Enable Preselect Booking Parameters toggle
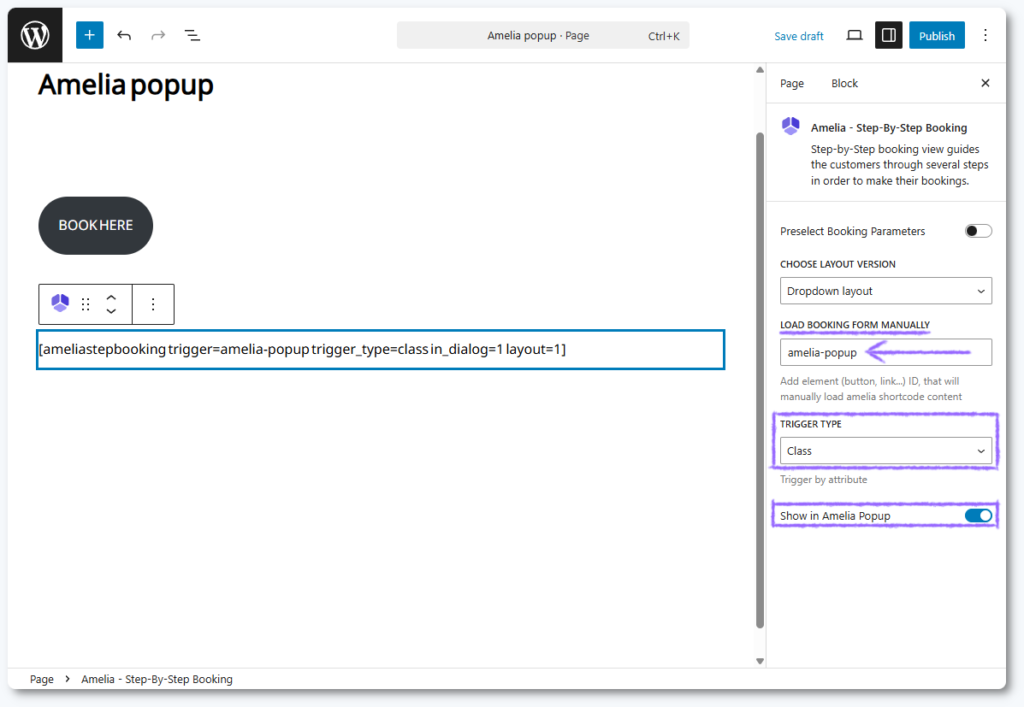This screenshot has width=1024, height=707. point(978,231)
